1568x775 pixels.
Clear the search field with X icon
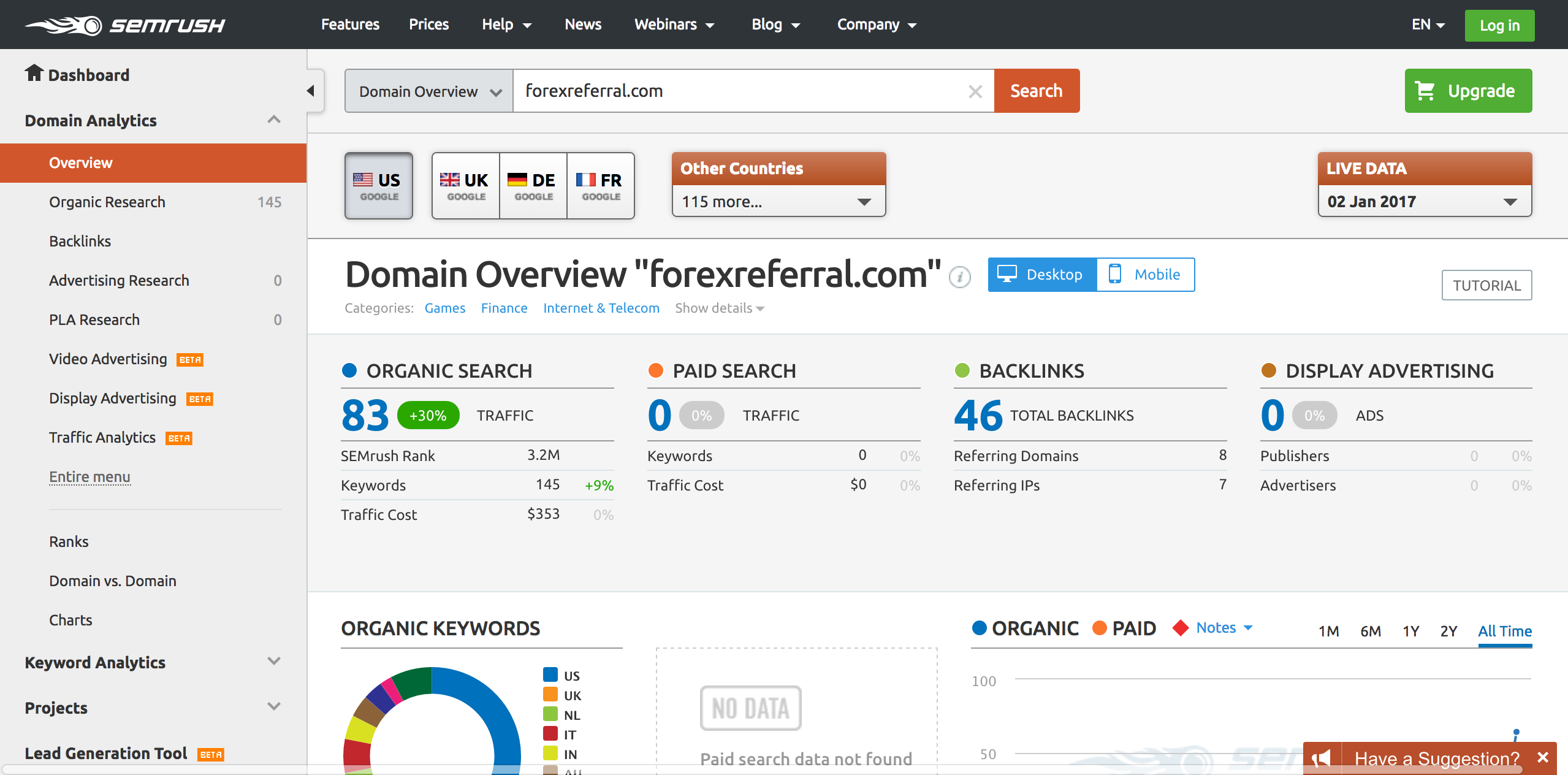[975, 92]
